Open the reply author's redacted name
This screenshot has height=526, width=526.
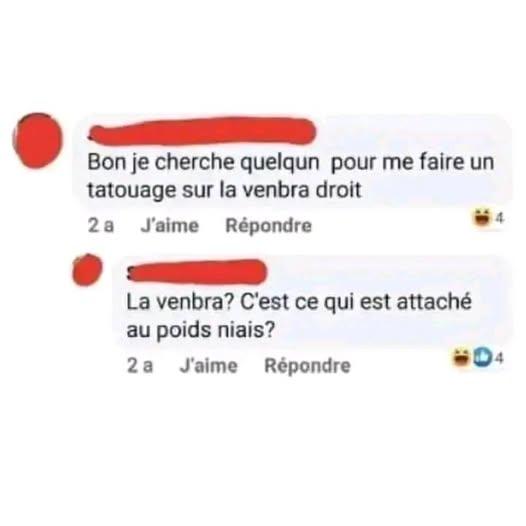pos(197,271)
